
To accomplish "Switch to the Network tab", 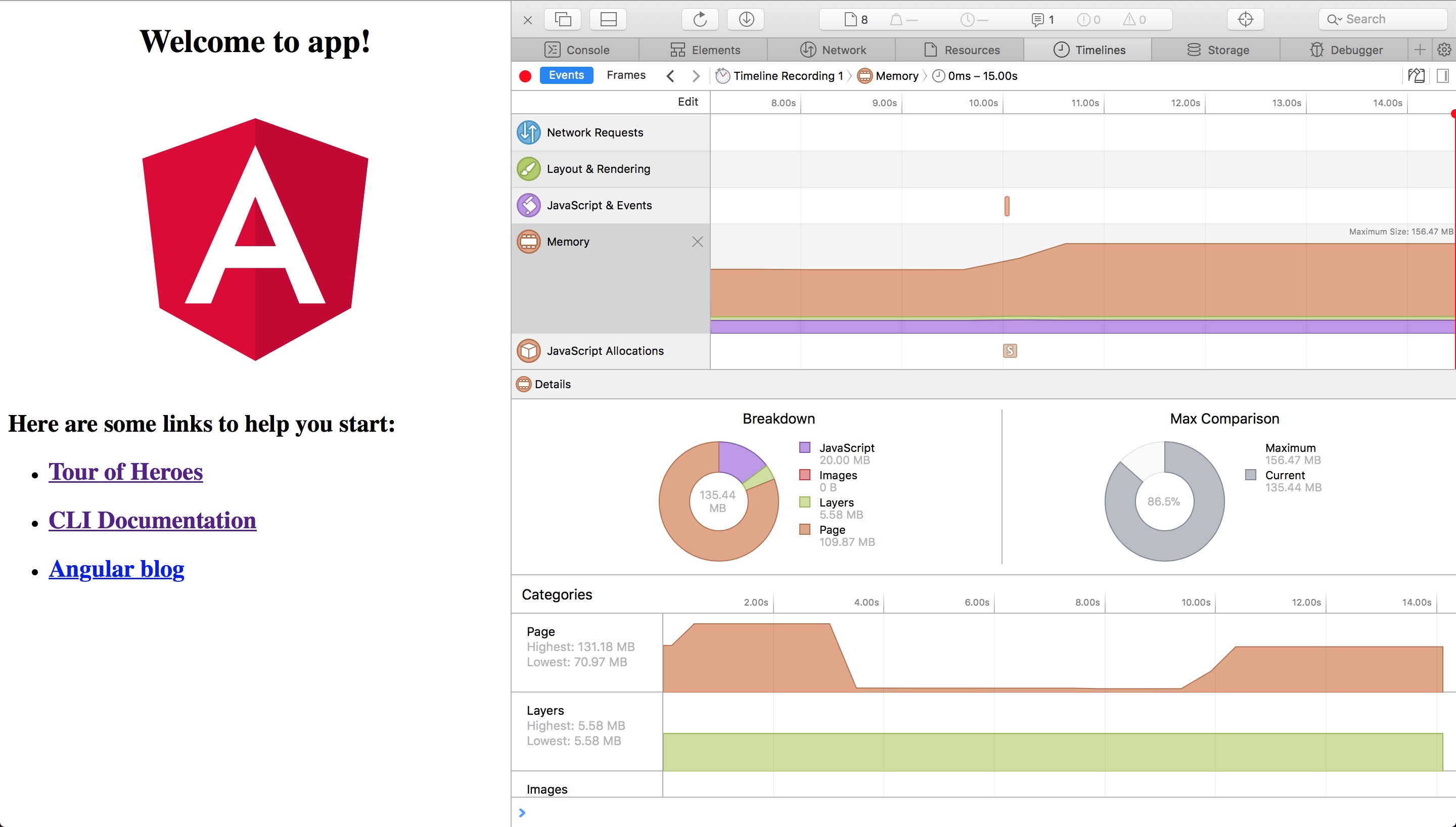I will pos(833,50).
